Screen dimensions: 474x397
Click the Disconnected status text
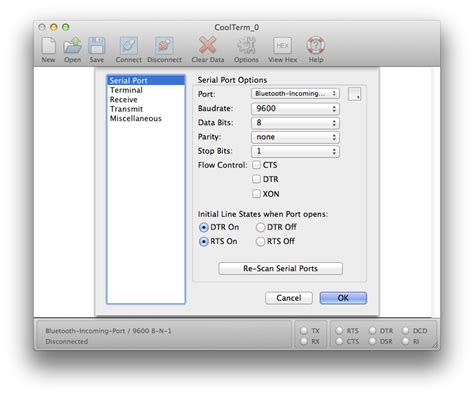click(x=67, y=341)
